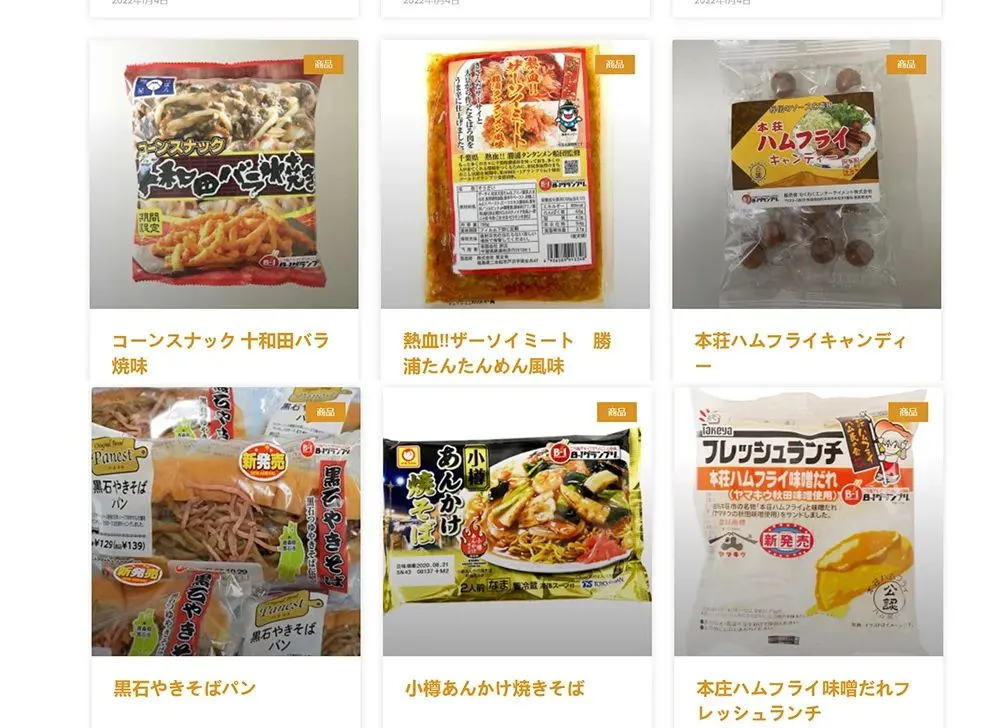Click 商品 tag on ザーソイミート card
Screen dimensions: 1000x728
(615, 64)
